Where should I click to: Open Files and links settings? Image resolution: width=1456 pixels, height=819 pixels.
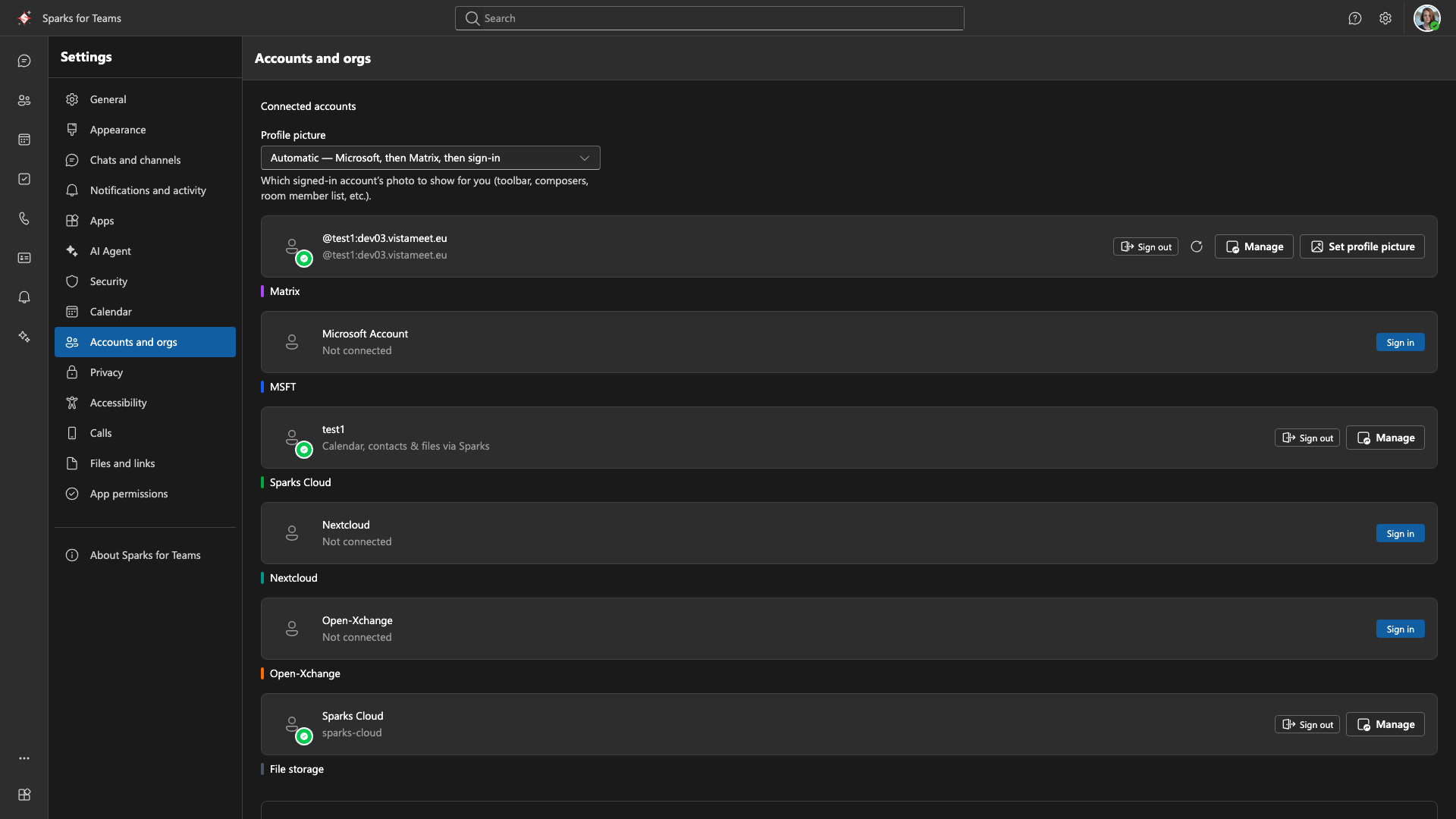145,463
